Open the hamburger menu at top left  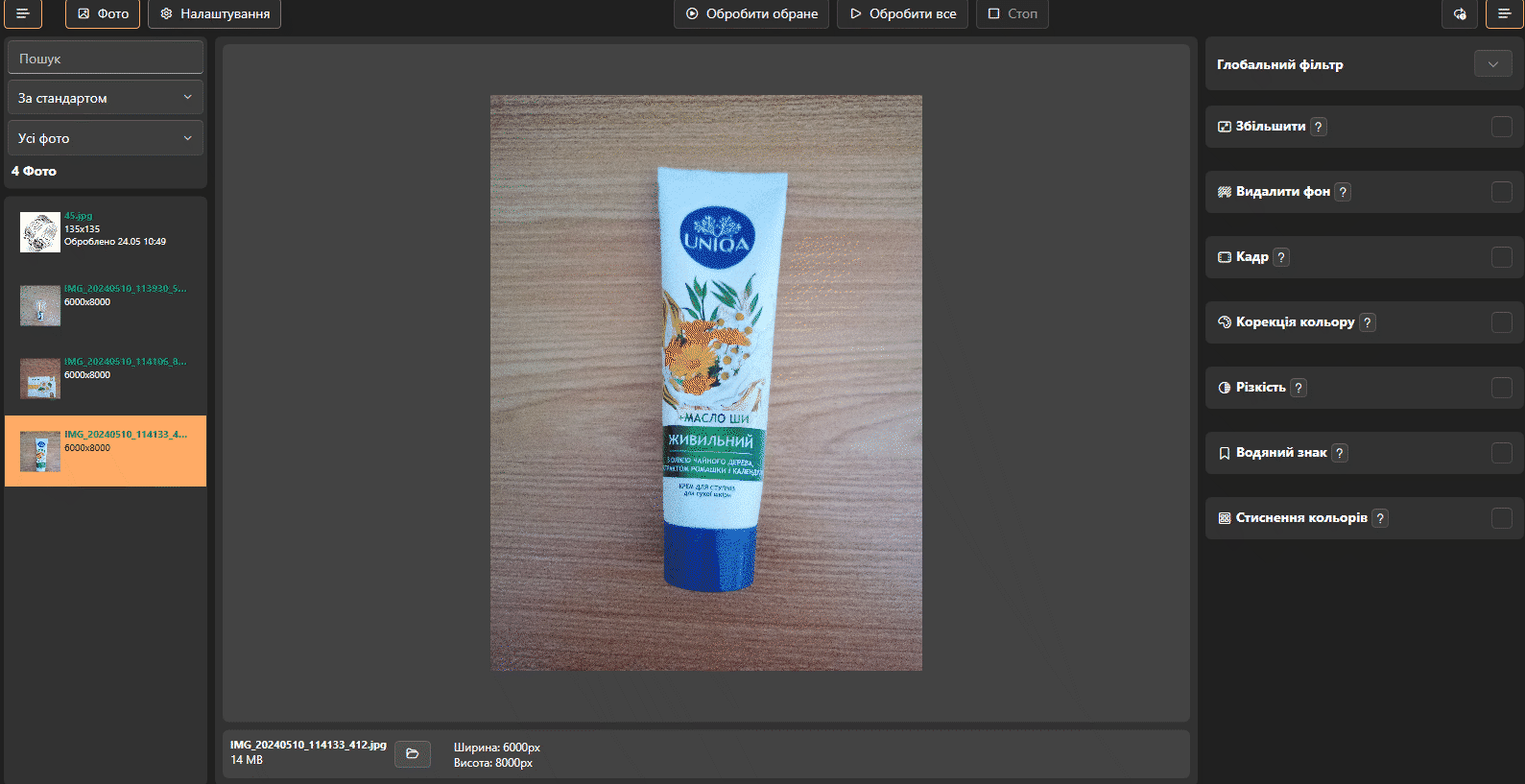(x=23, y=13)
